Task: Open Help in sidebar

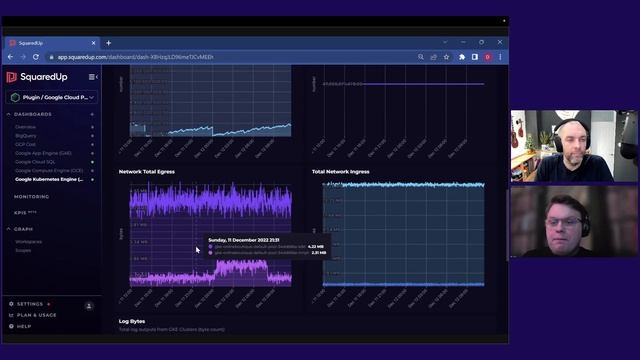Action: 20,327
